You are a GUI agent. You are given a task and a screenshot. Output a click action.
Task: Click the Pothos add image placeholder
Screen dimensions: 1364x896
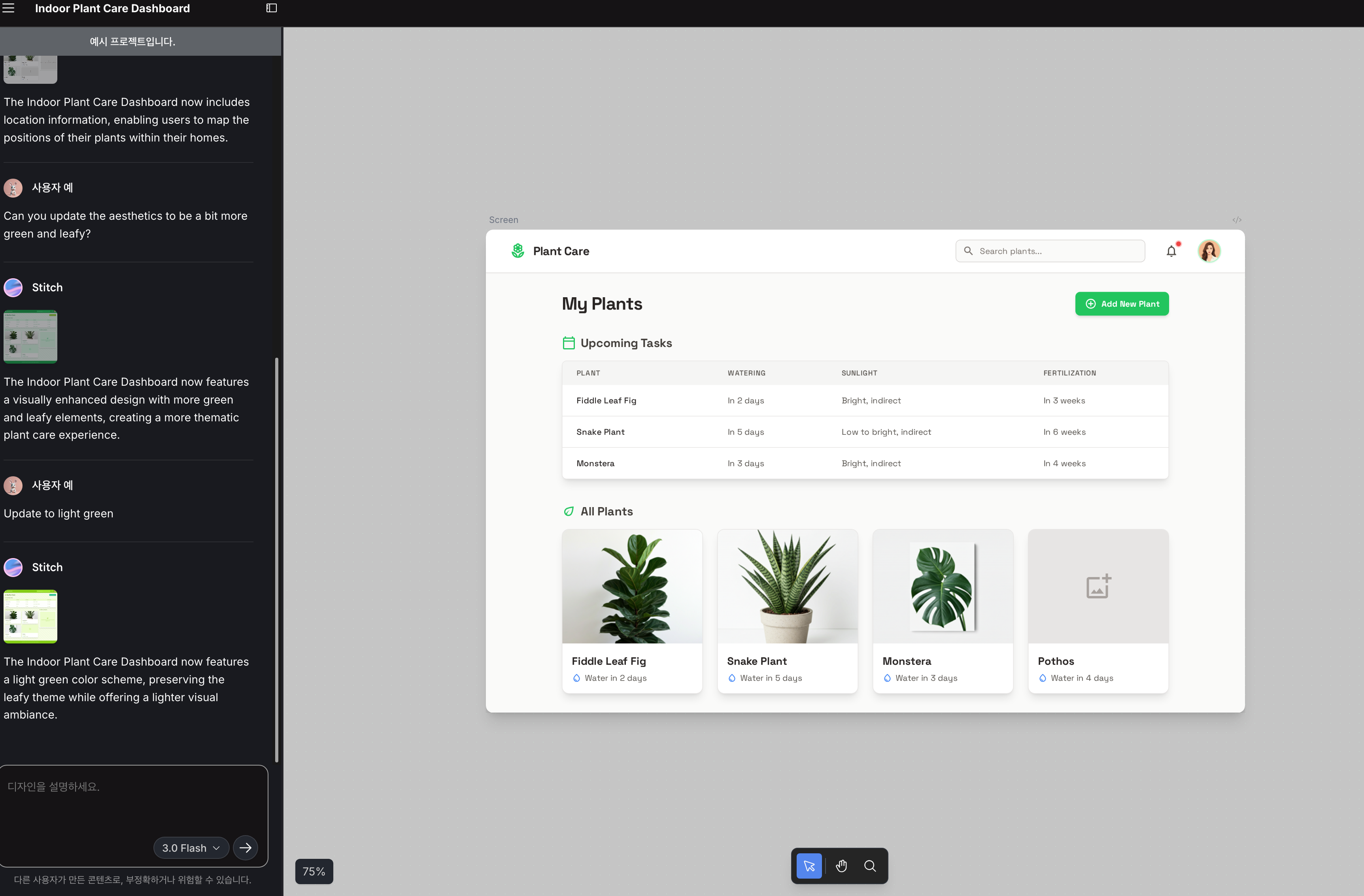pyautogui.click(x=1098, y=586)
